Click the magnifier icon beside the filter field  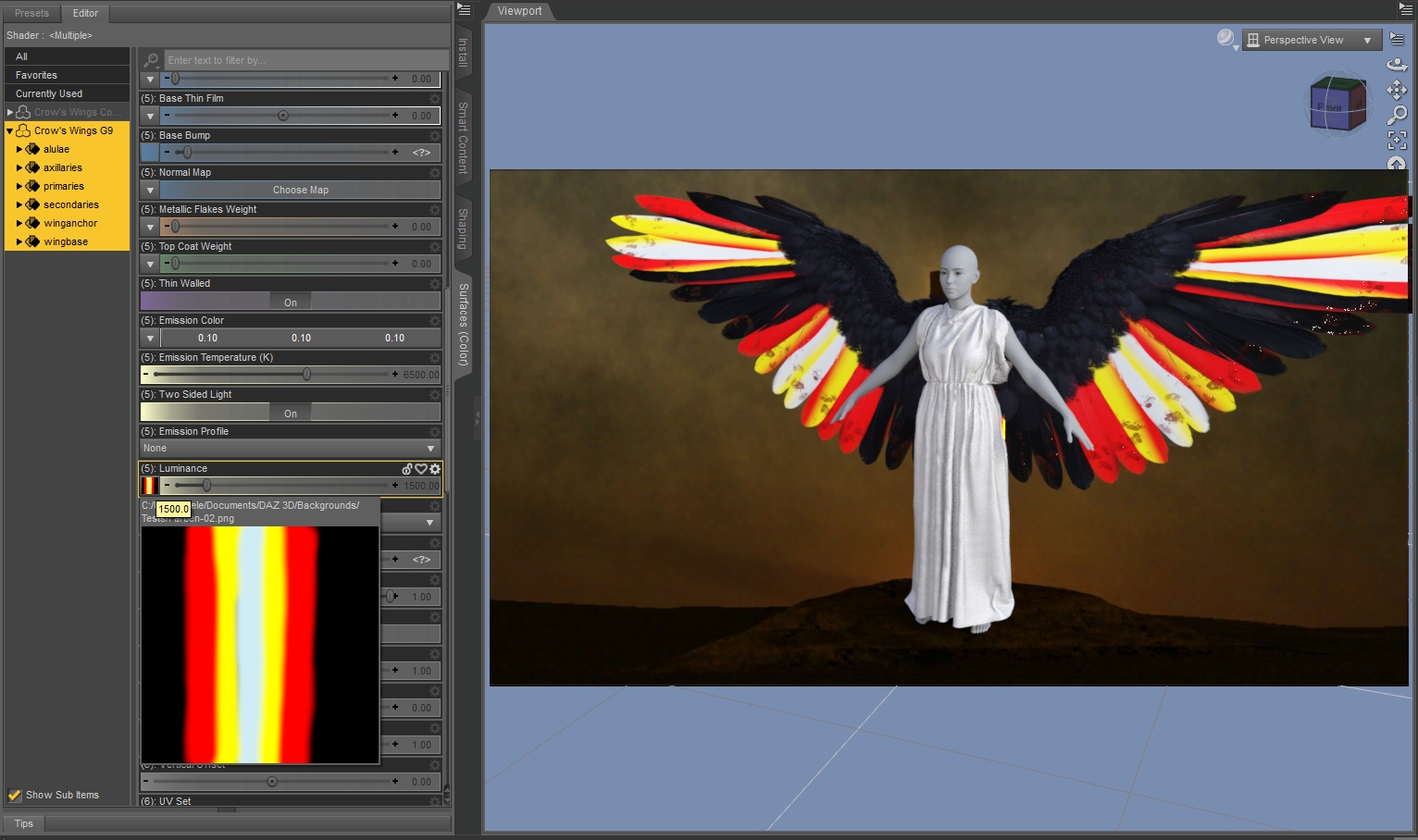click(151, 60)
